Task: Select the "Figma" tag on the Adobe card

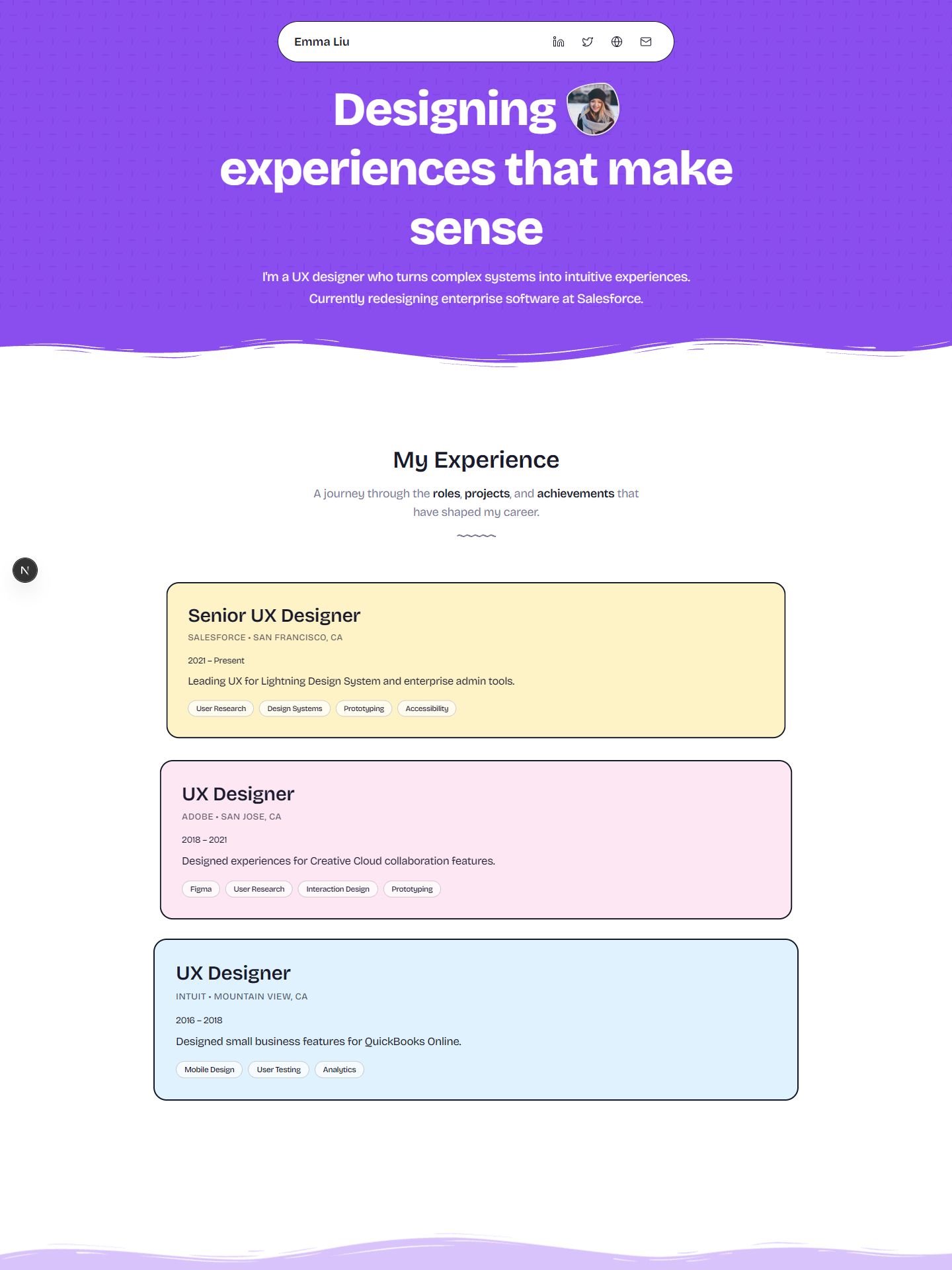Action: coord(200,888)
